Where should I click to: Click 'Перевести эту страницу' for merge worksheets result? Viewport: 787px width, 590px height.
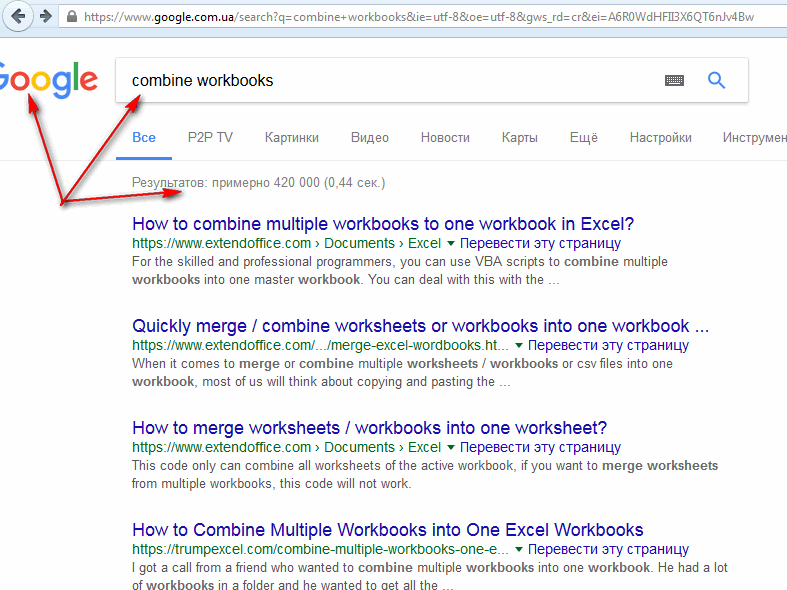[x=541, y=448]
